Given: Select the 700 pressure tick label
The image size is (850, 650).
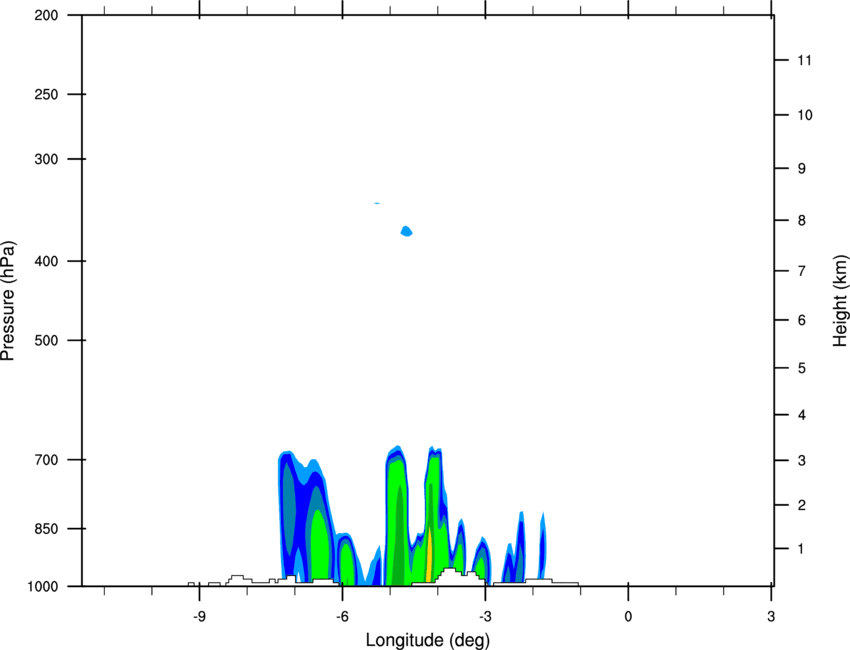Looking at the screenshot, I should pos(46,460).
